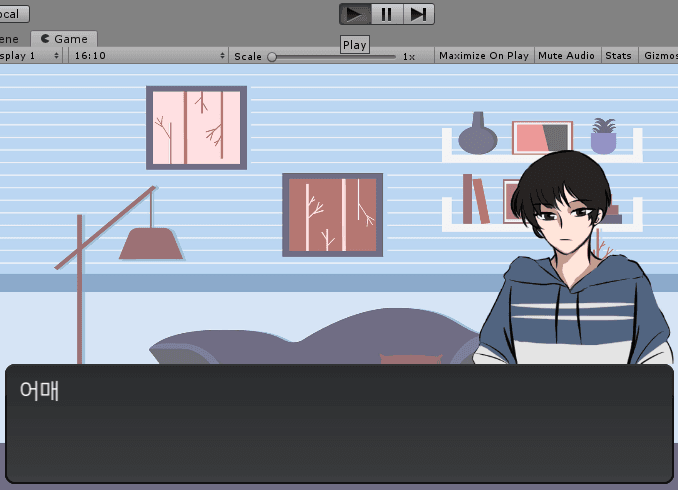This screenshot has height=490, width=678.
Task: Click the Scale 1x value label
Action: point(409,57)
